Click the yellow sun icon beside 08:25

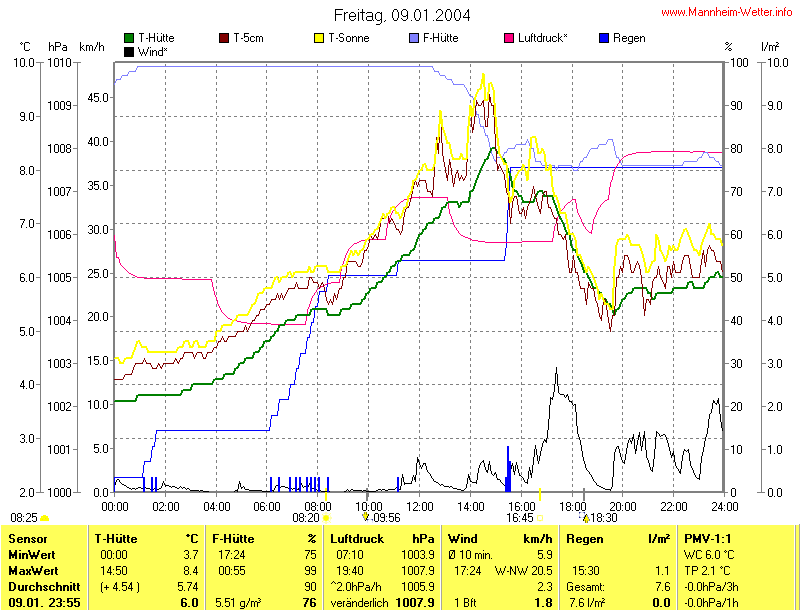coord(45,518)
